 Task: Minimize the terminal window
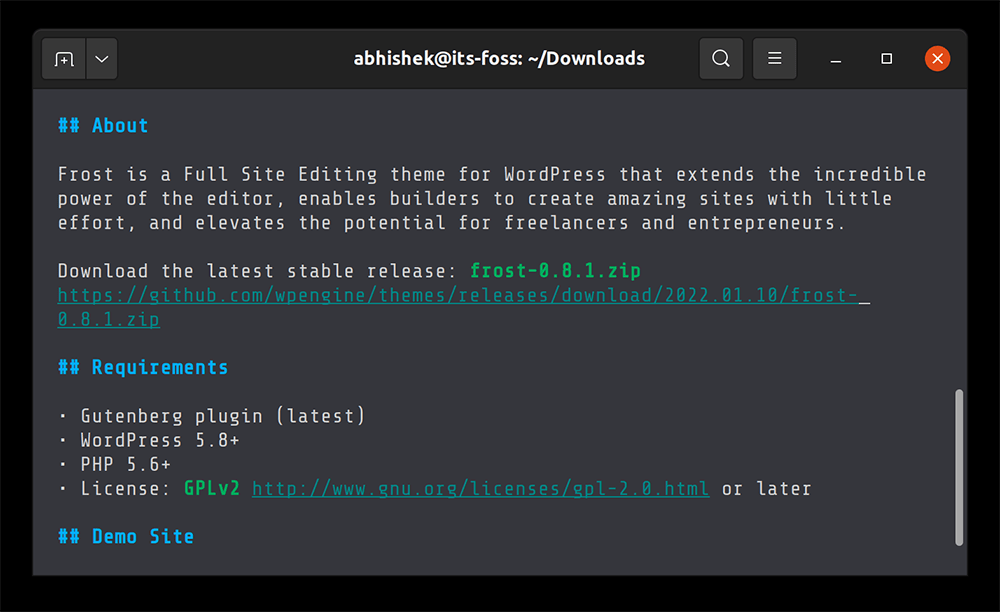(x=835, y=59)
